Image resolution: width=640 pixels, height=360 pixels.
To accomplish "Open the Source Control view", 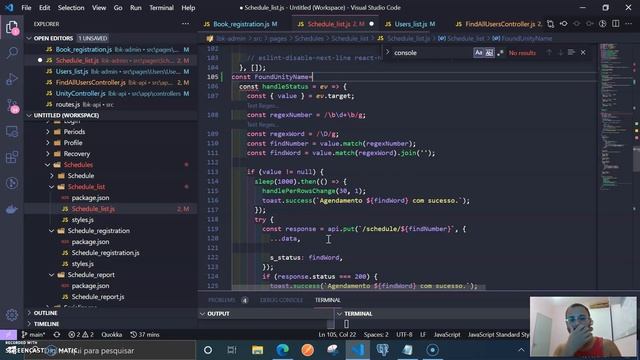I will (12, 105).
